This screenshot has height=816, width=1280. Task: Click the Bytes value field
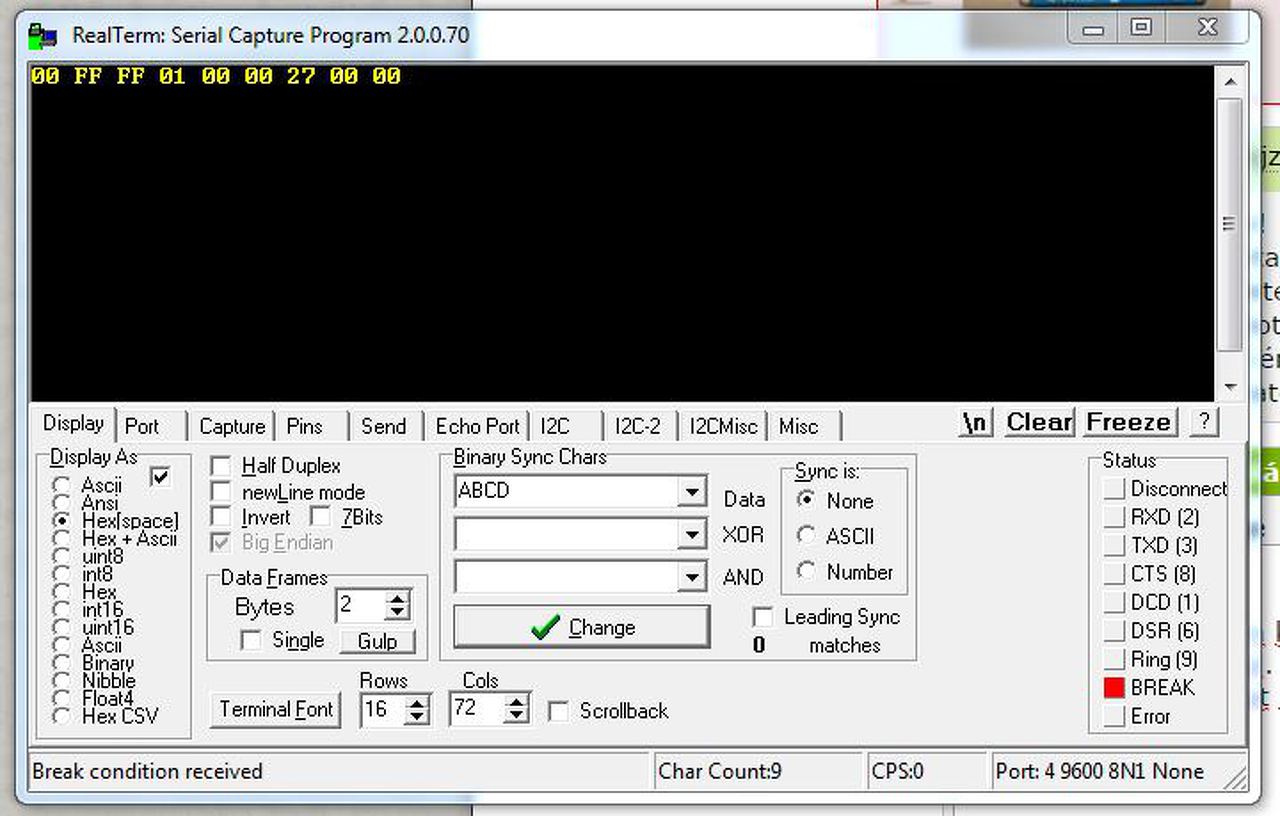[362, 606]
